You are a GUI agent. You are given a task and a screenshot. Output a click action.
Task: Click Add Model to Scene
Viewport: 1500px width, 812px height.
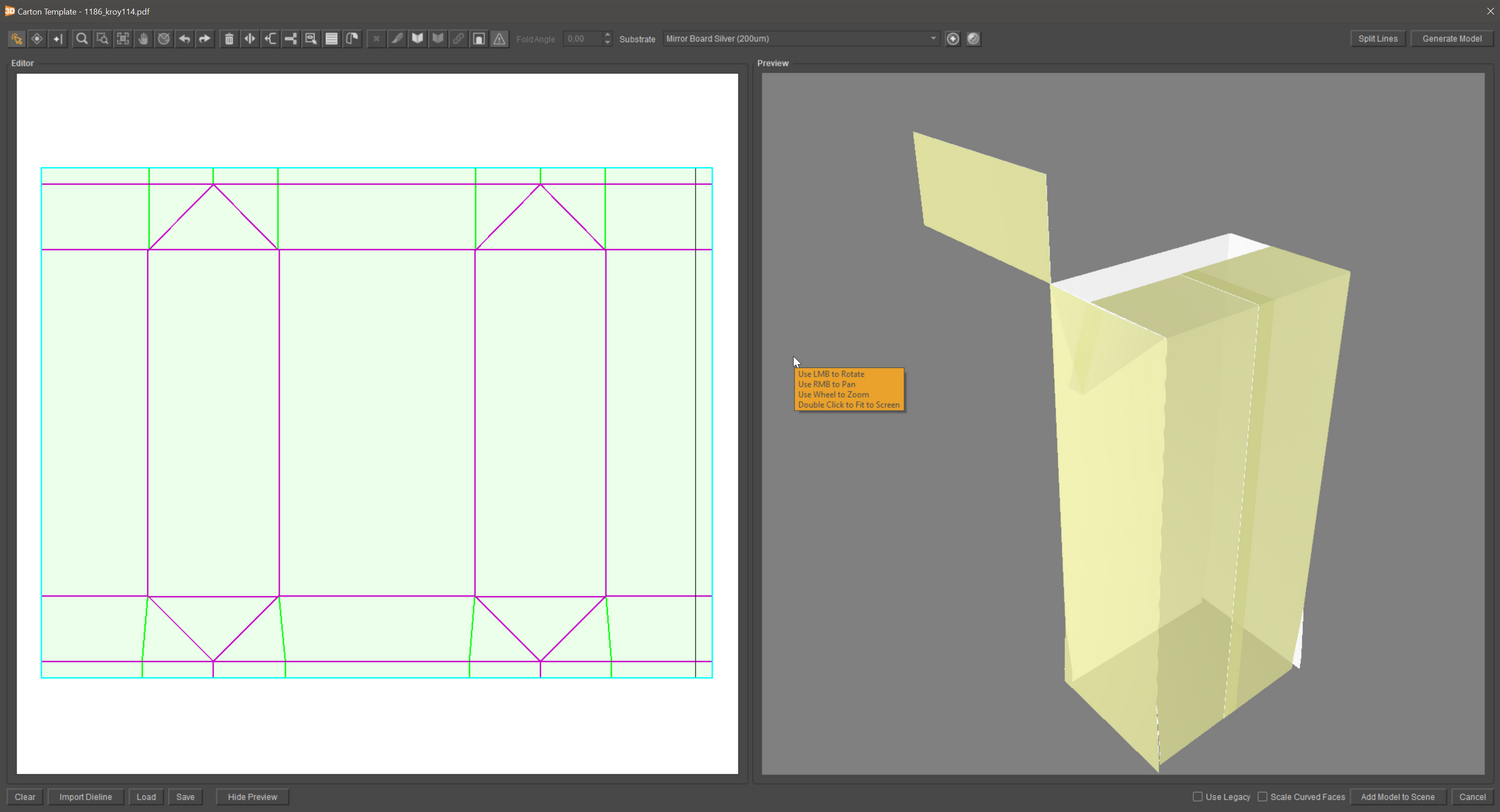(x=1397, y=797)
